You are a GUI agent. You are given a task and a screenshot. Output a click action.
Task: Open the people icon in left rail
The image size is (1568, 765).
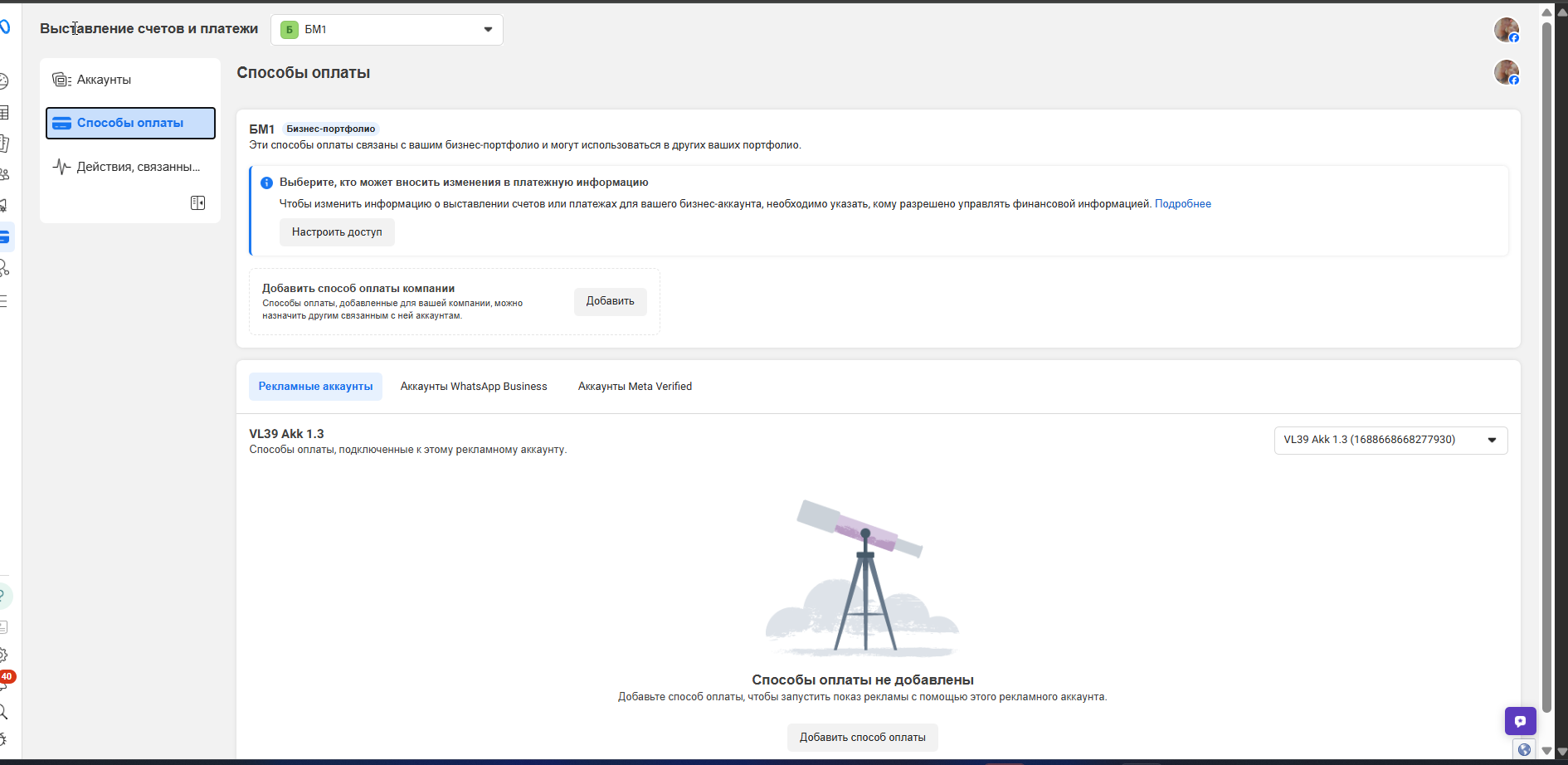pyautogui.click(x=3, y=174)
